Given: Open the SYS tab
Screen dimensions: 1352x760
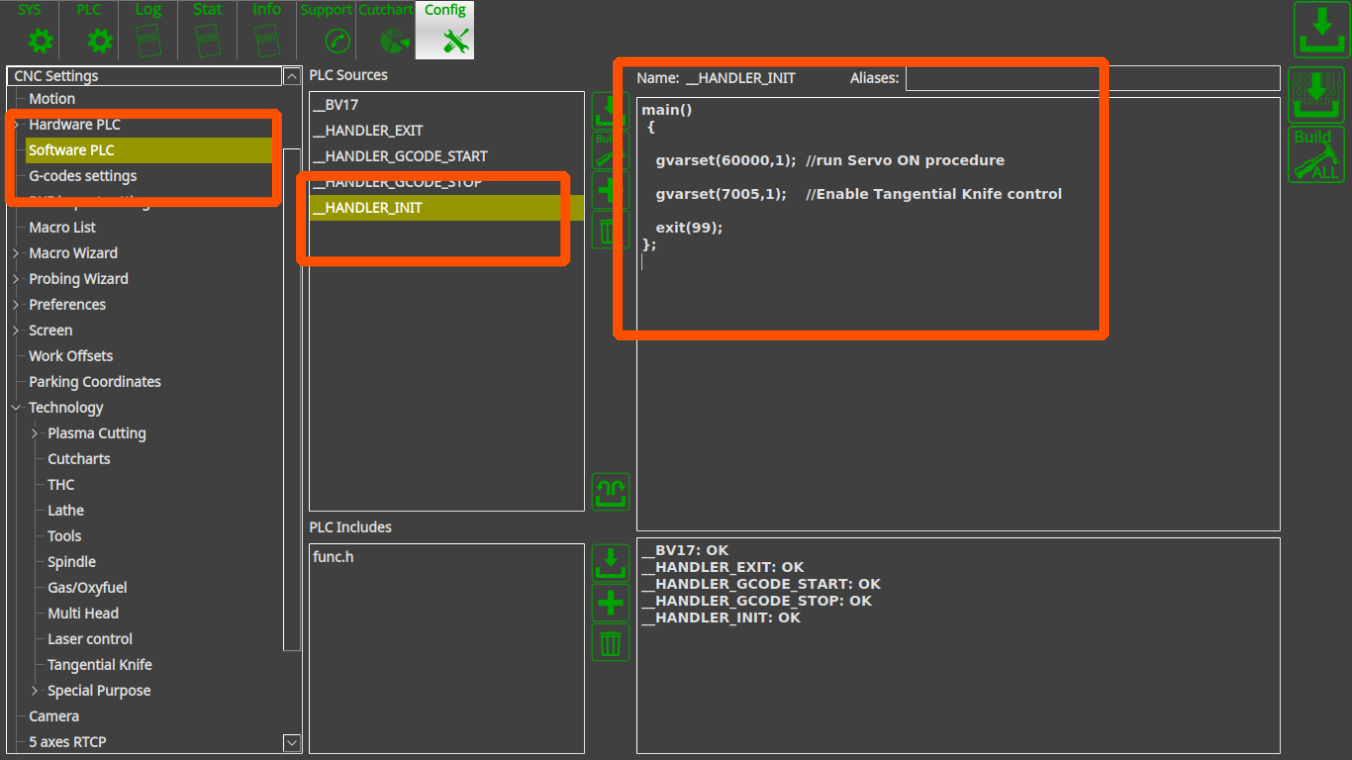Looking at the screenshot, I should pyautogui.click(x=30, y=30).
